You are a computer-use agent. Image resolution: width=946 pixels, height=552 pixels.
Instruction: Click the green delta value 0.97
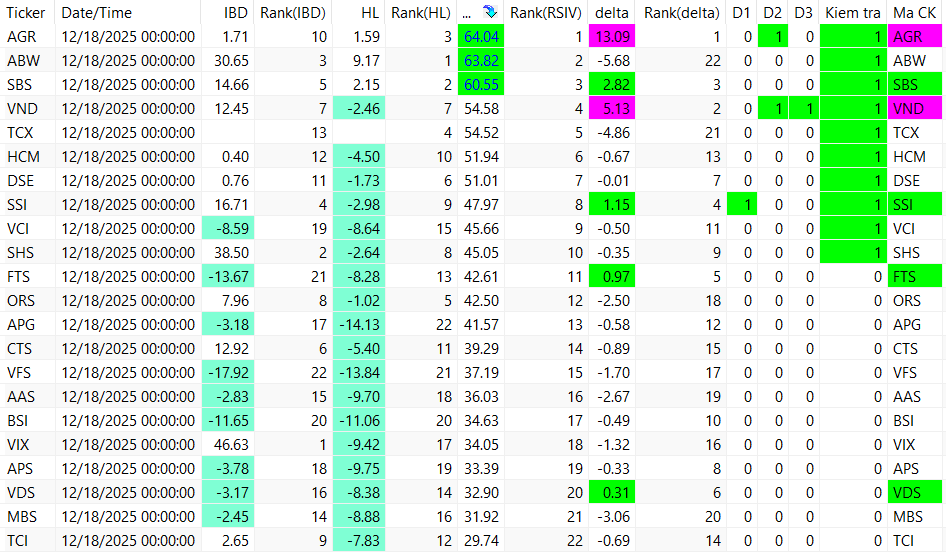612,277
